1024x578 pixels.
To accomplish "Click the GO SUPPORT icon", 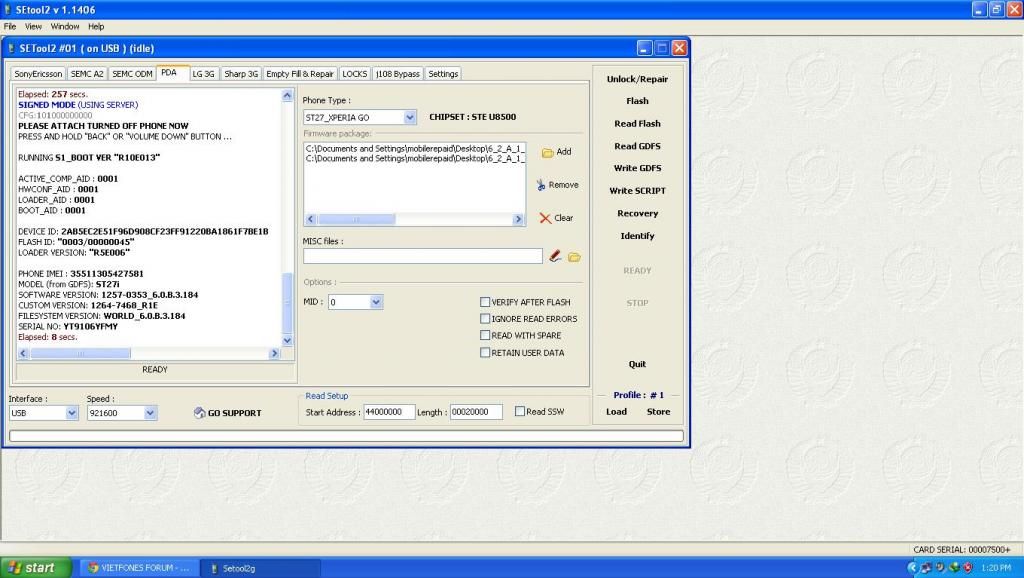I will click(200, 413).
